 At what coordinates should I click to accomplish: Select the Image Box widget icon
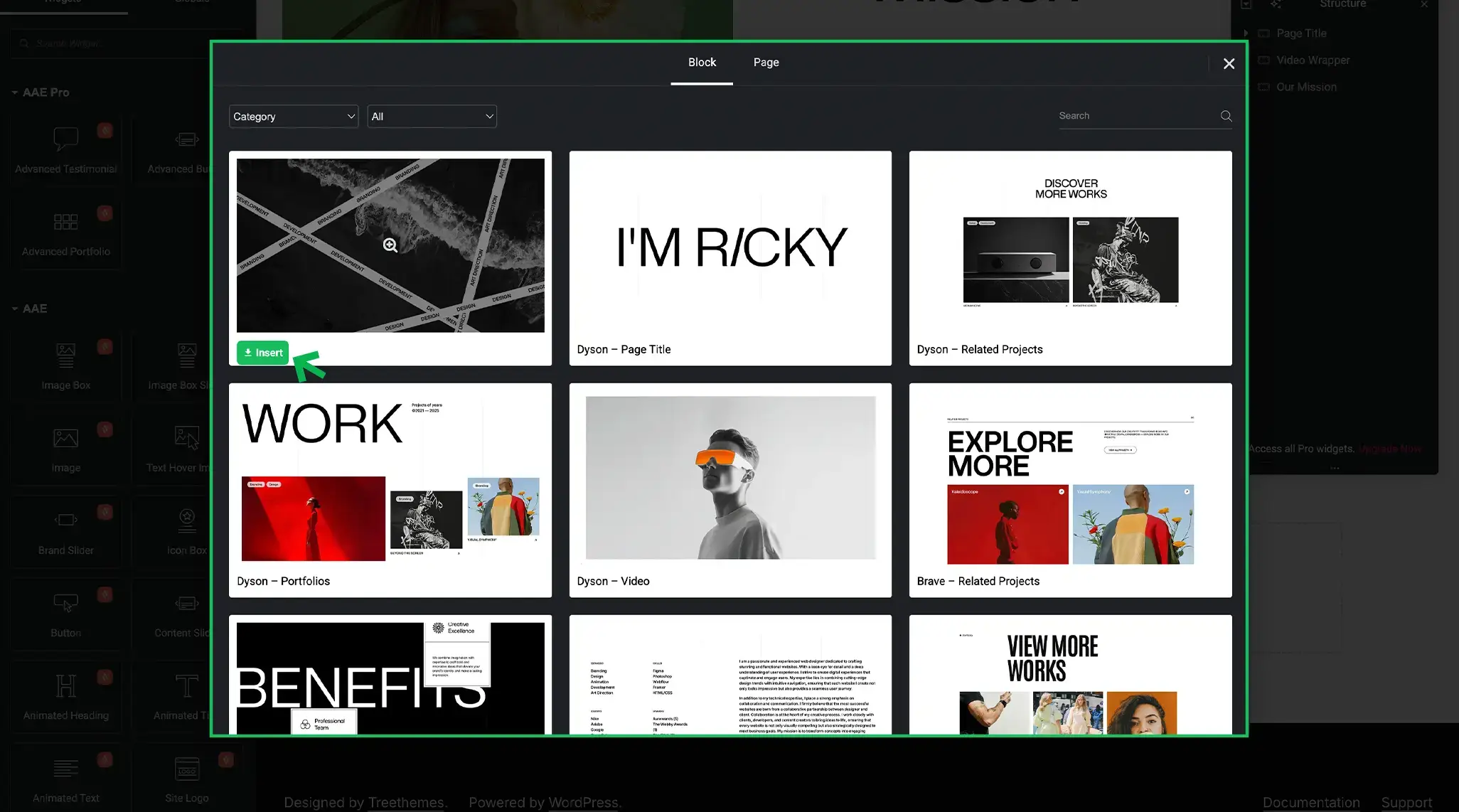click(65, 354)
